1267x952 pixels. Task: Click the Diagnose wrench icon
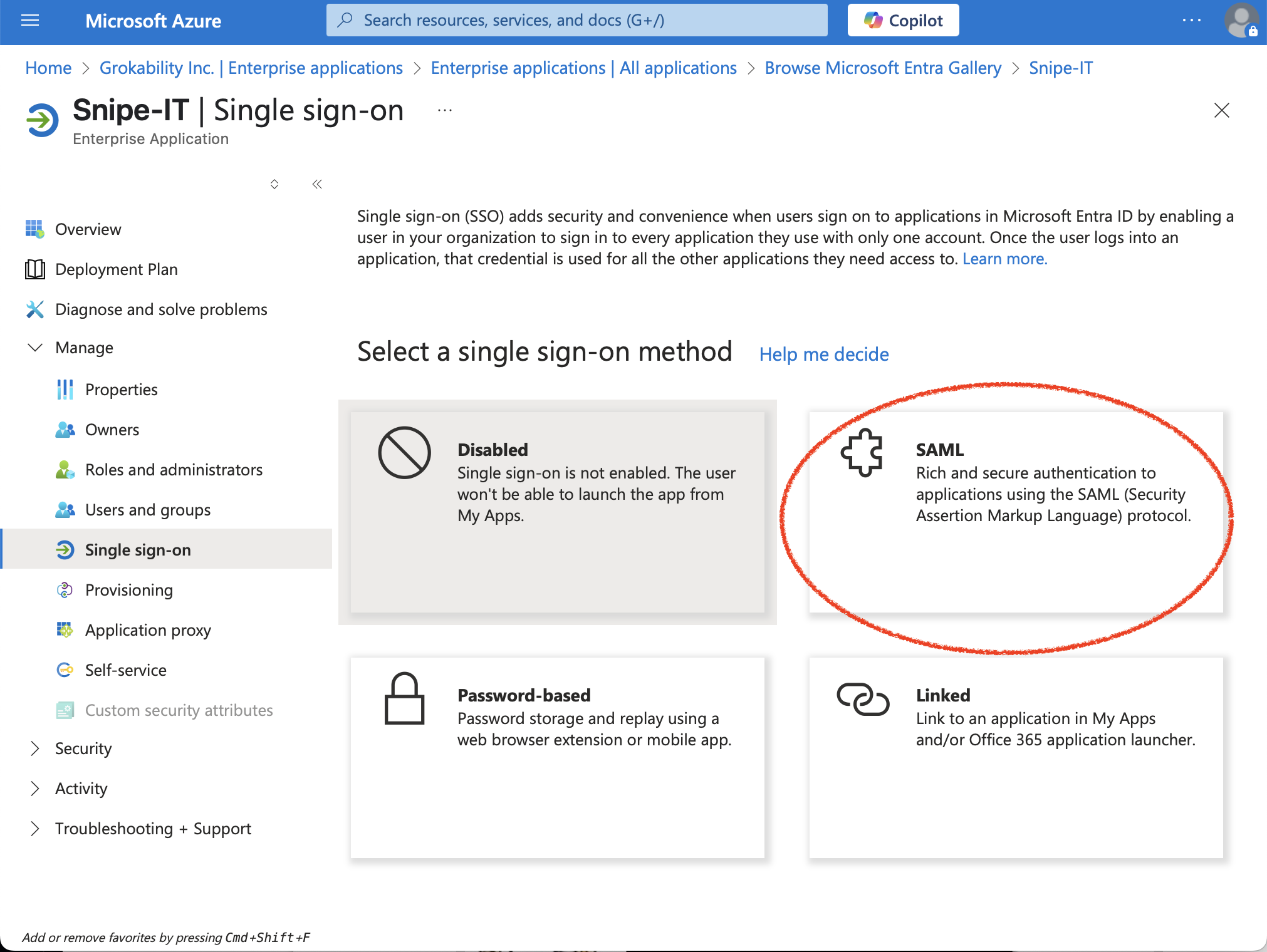coord(35,309)
